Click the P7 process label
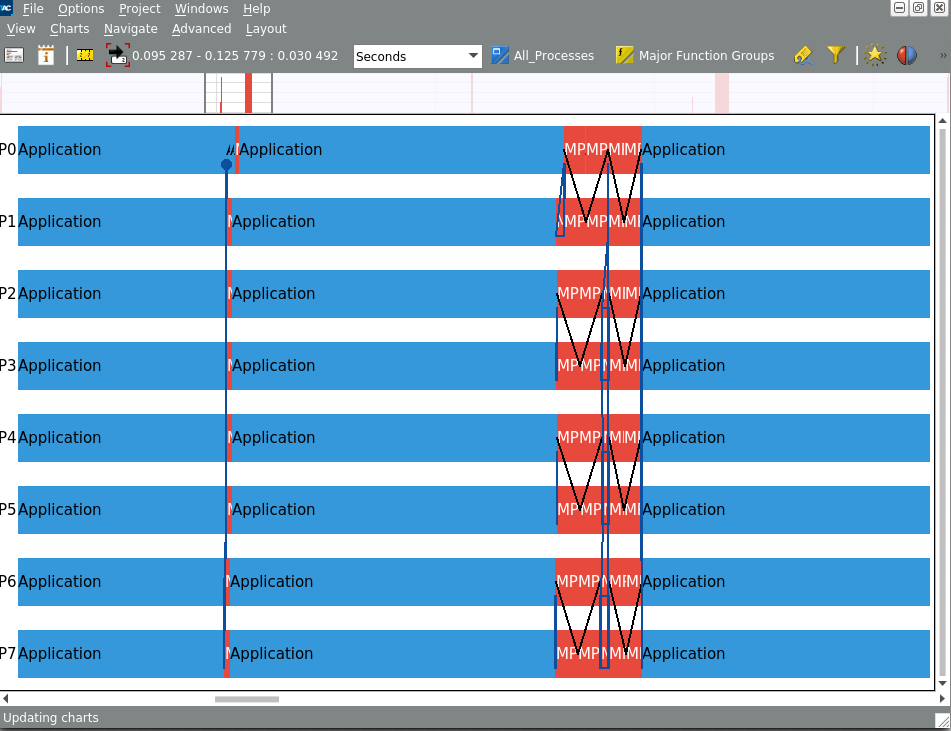Viewport: 951px width, 731px height. coord(8,654)
